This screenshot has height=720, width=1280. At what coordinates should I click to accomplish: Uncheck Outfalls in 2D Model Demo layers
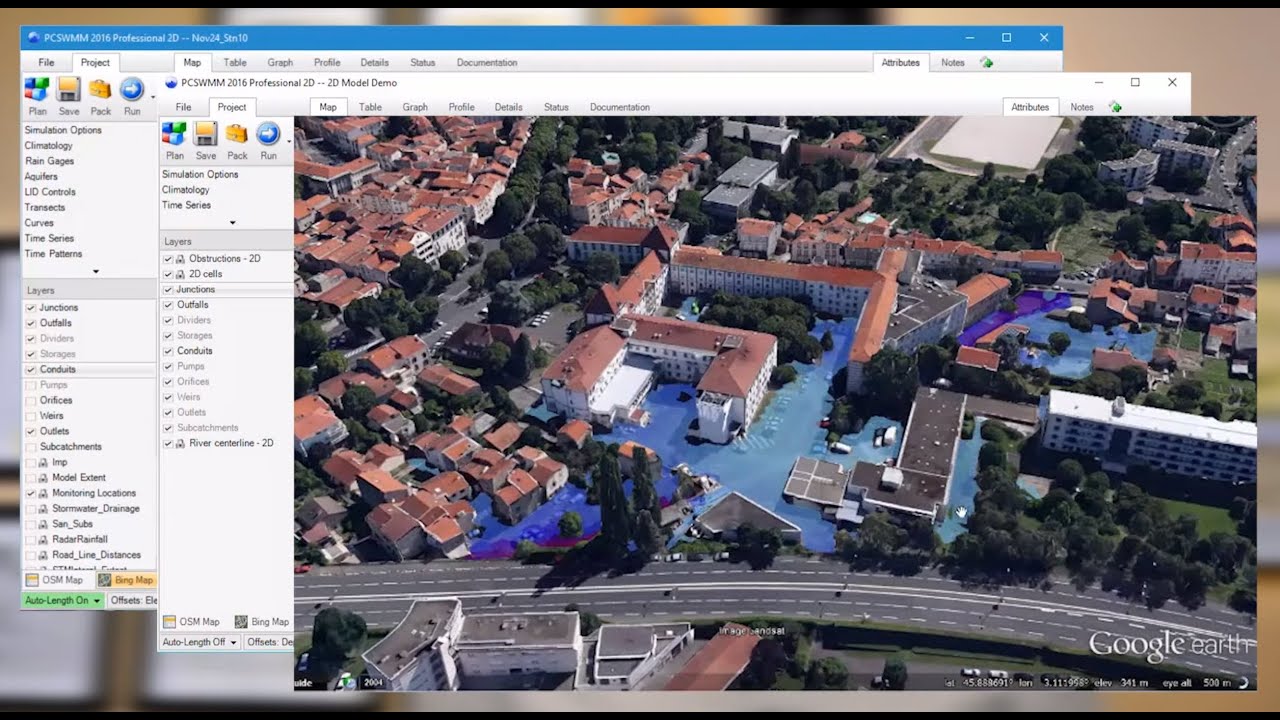168,305
